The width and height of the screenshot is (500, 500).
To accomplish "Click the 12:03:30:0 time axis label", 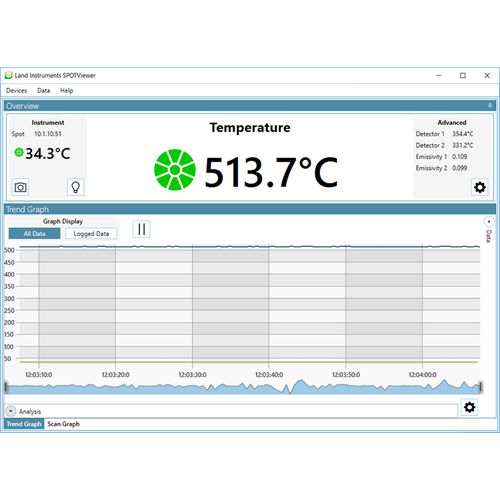I will pos(192,375).
